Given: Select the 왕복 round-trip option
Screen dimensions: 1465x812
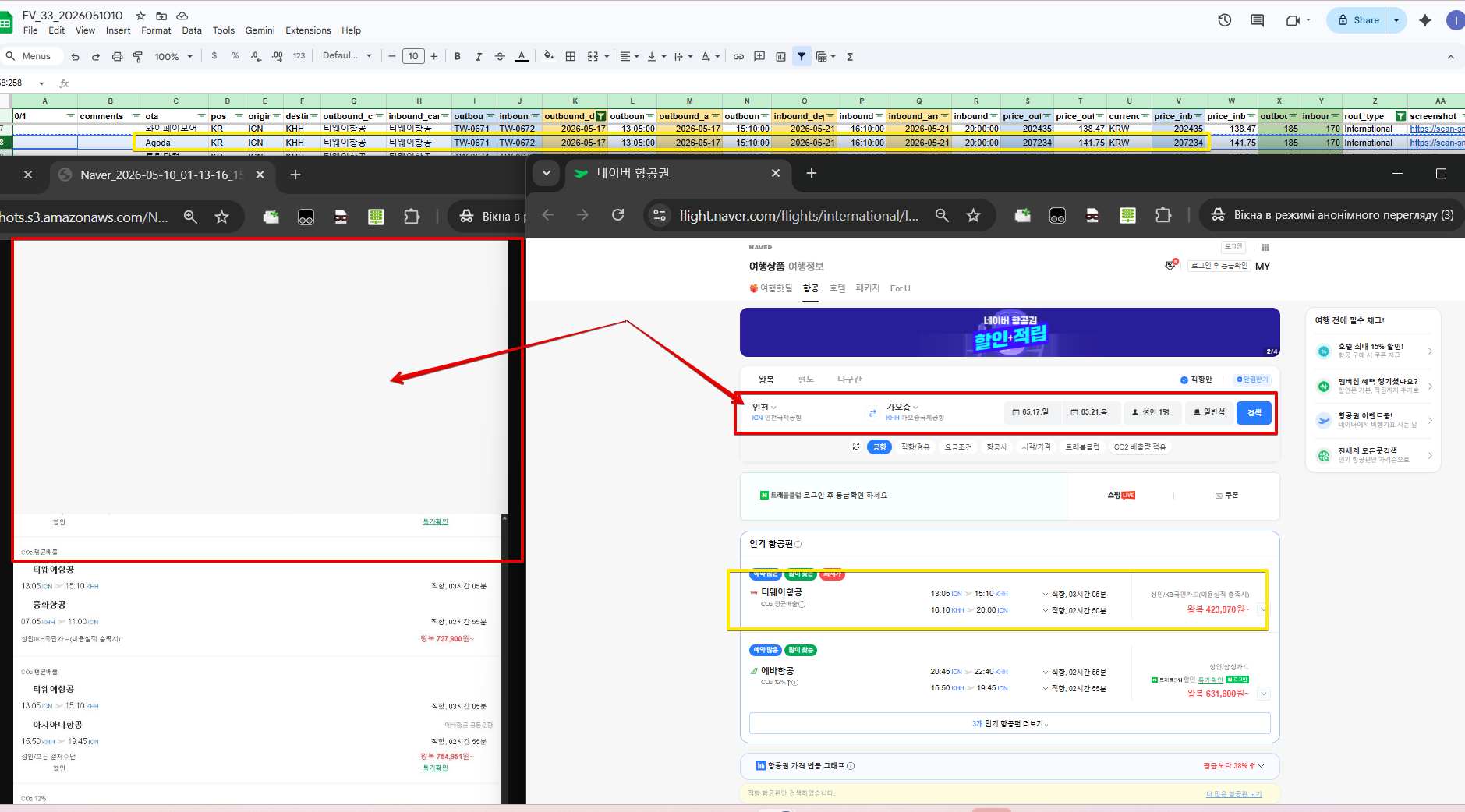Looking at the screenshot, I should (x=766, y=380).
